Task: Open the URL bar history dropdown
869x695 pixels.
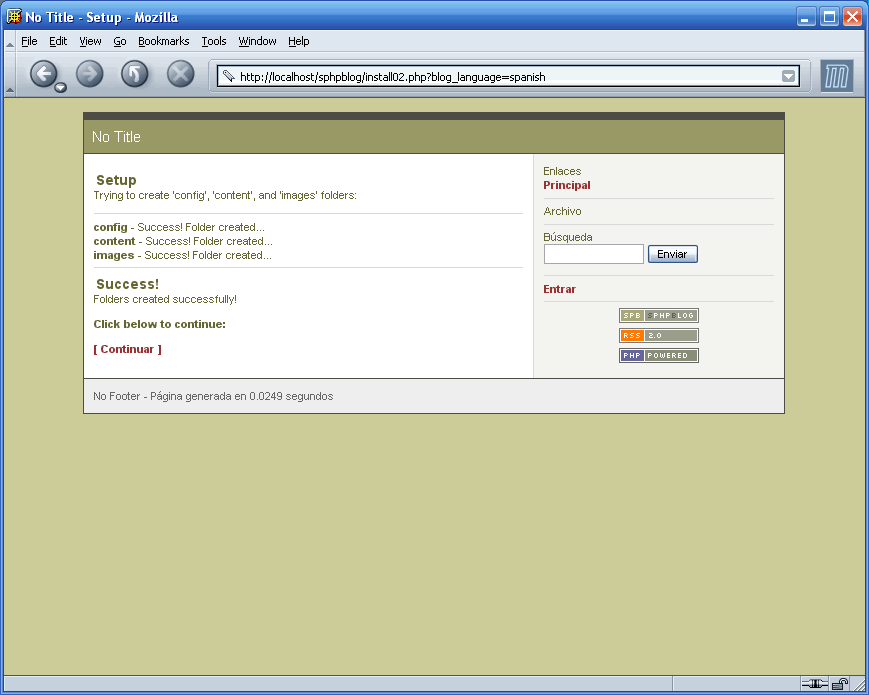Action: coord(789,74)
